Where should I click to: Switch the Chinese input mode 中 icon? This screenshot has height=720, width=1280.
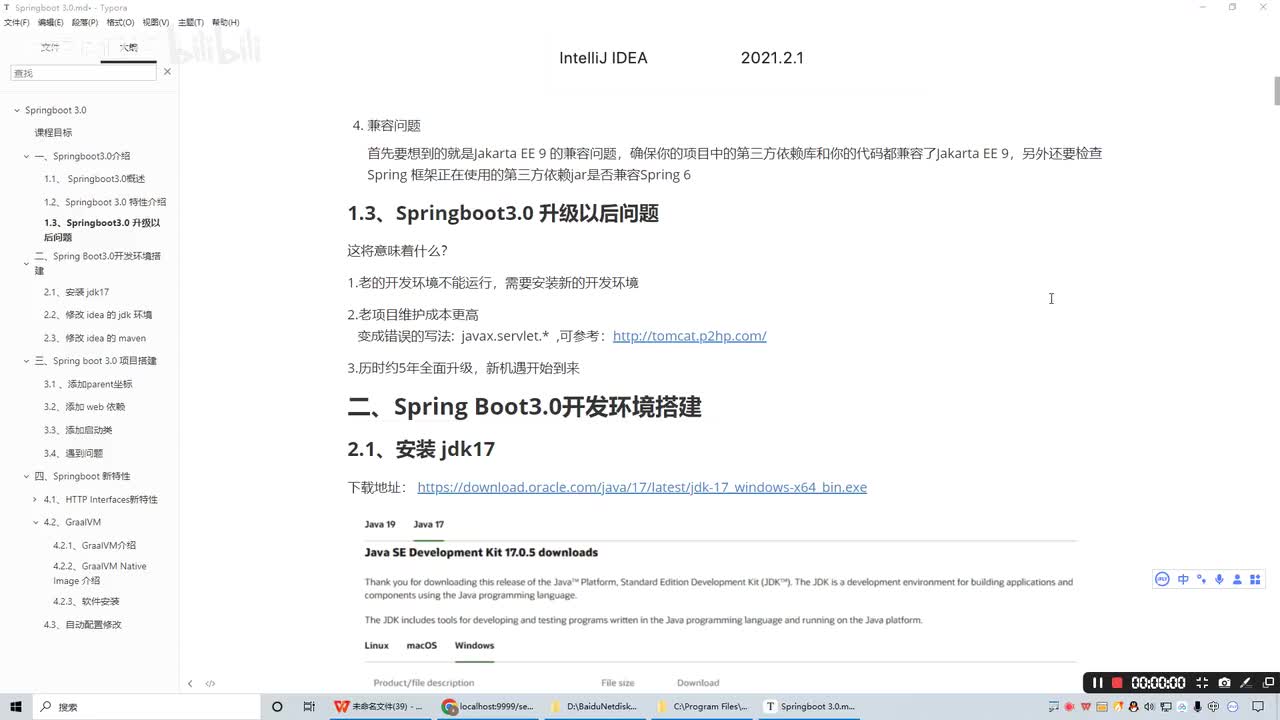click(x=1183, y=579)
